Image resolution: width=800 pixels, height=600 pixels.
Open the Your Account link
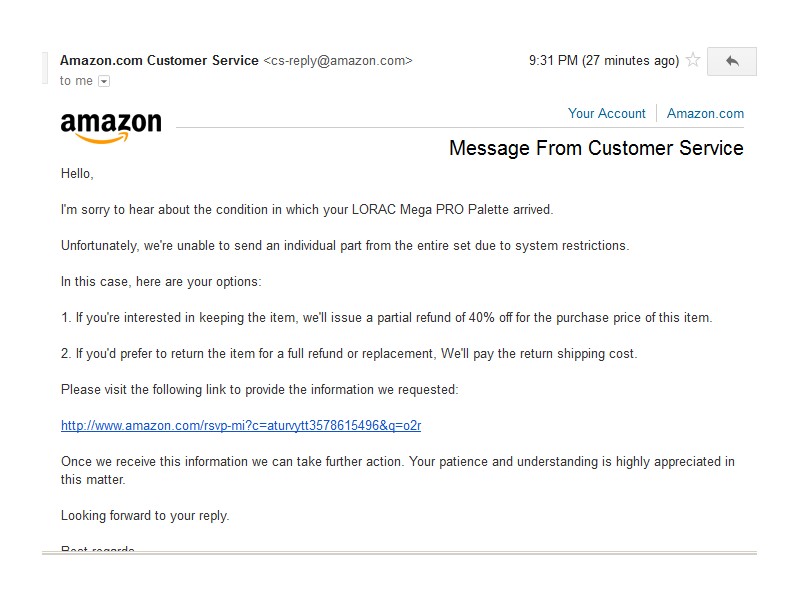[607, 113]
